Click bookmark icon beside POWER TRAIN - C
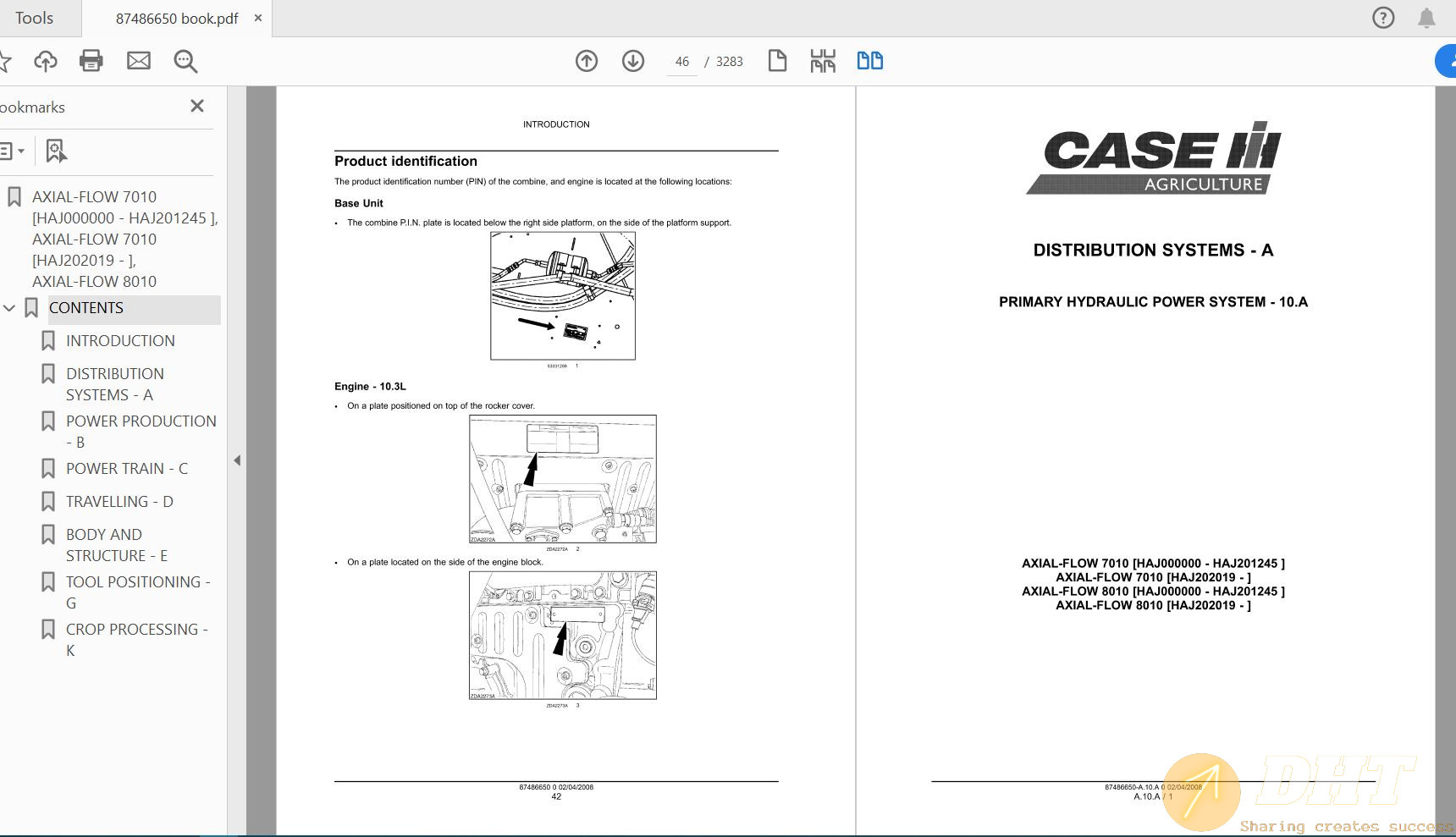Screen dimensions: 1456x837 pos(48,469)
